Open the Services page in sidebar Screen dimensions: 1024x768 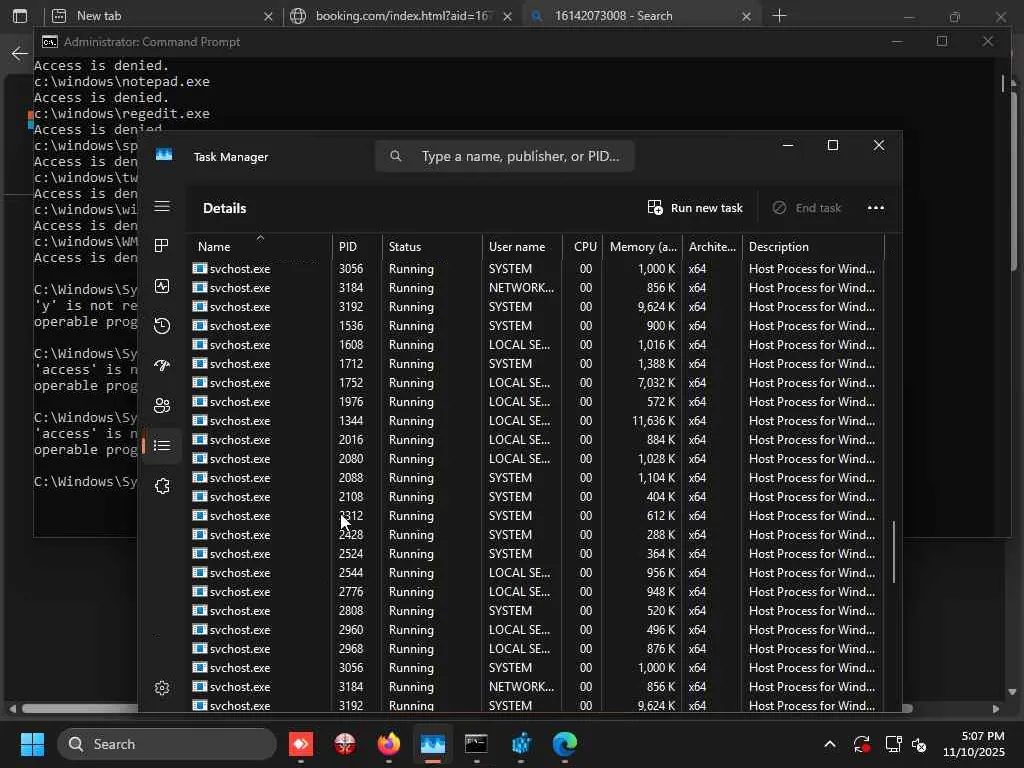[x=162, y=486]
